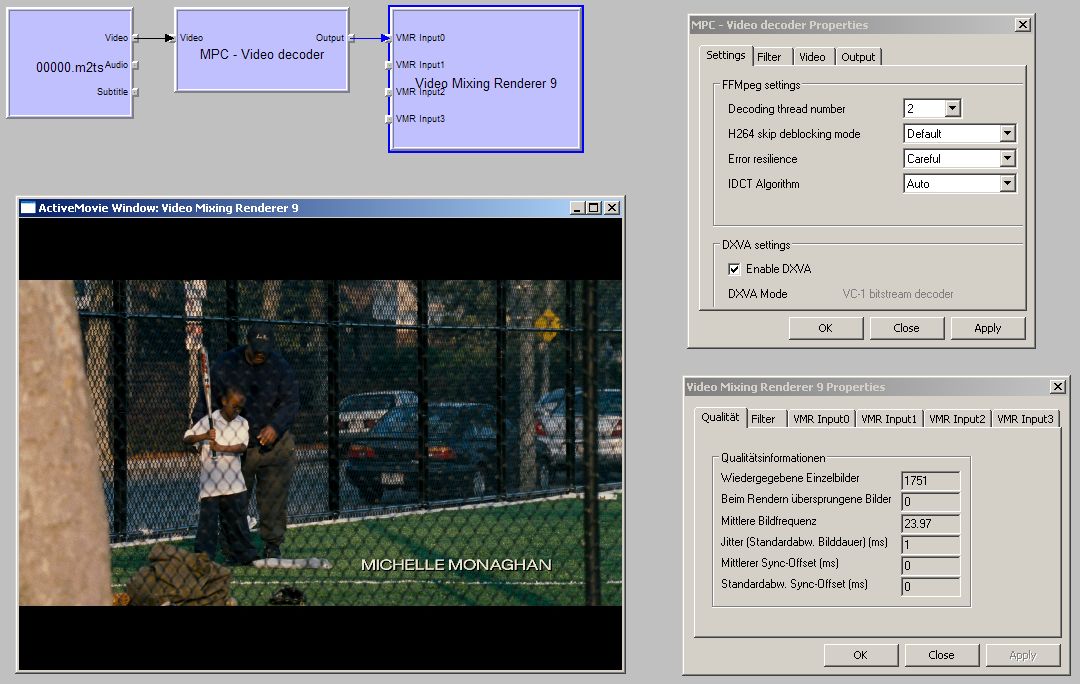Click OK in Video Mixing Renderer 9 Properties
This screenshot has height=684, width=1080.
860,655
